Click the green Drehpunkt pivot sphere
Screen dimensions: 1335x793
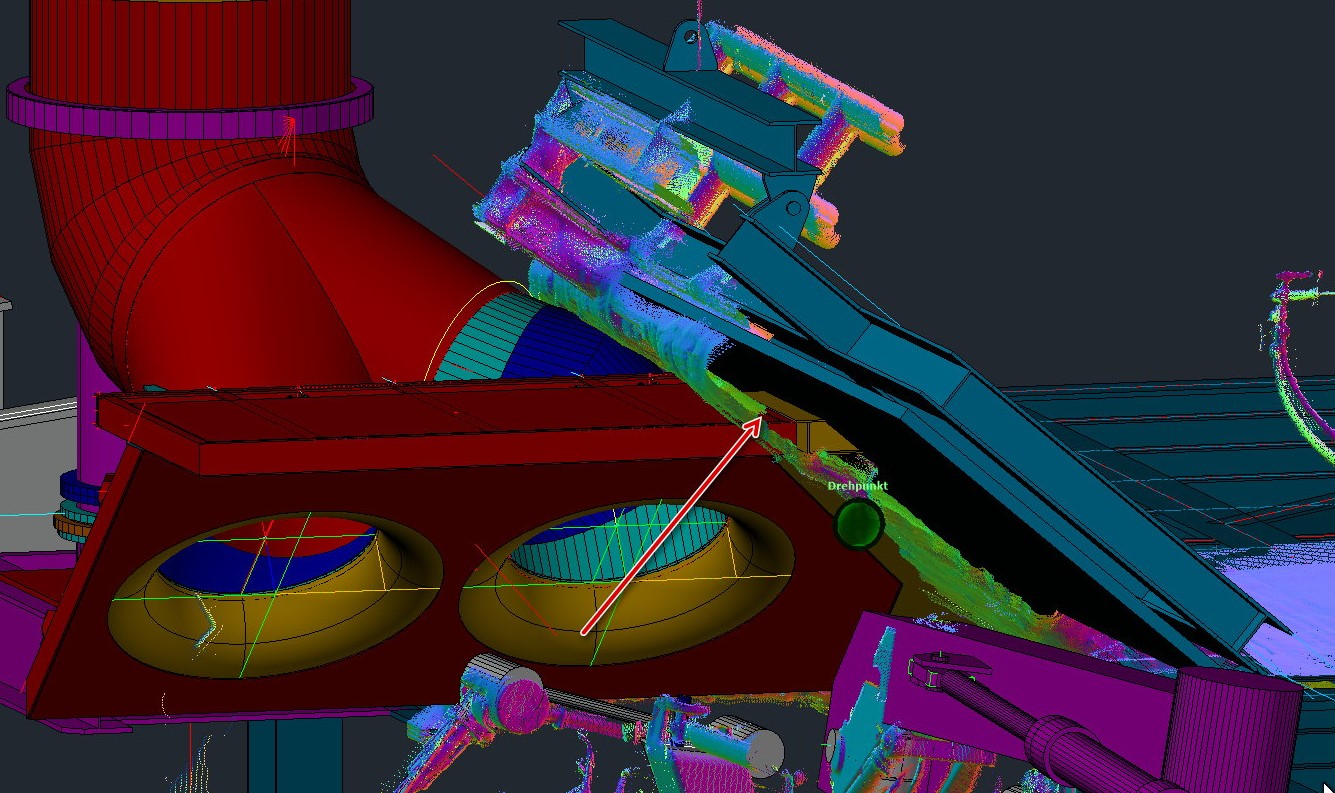coord(858,523)
